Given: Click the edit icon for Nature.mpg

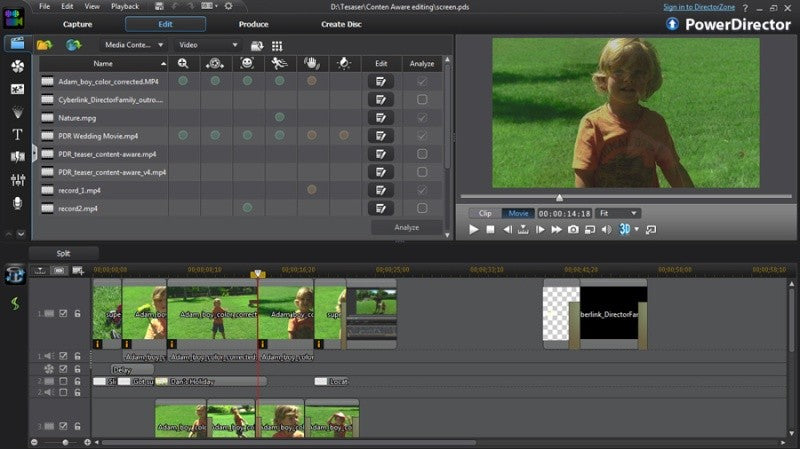Looking at the screenshot, I should (381, 118).
